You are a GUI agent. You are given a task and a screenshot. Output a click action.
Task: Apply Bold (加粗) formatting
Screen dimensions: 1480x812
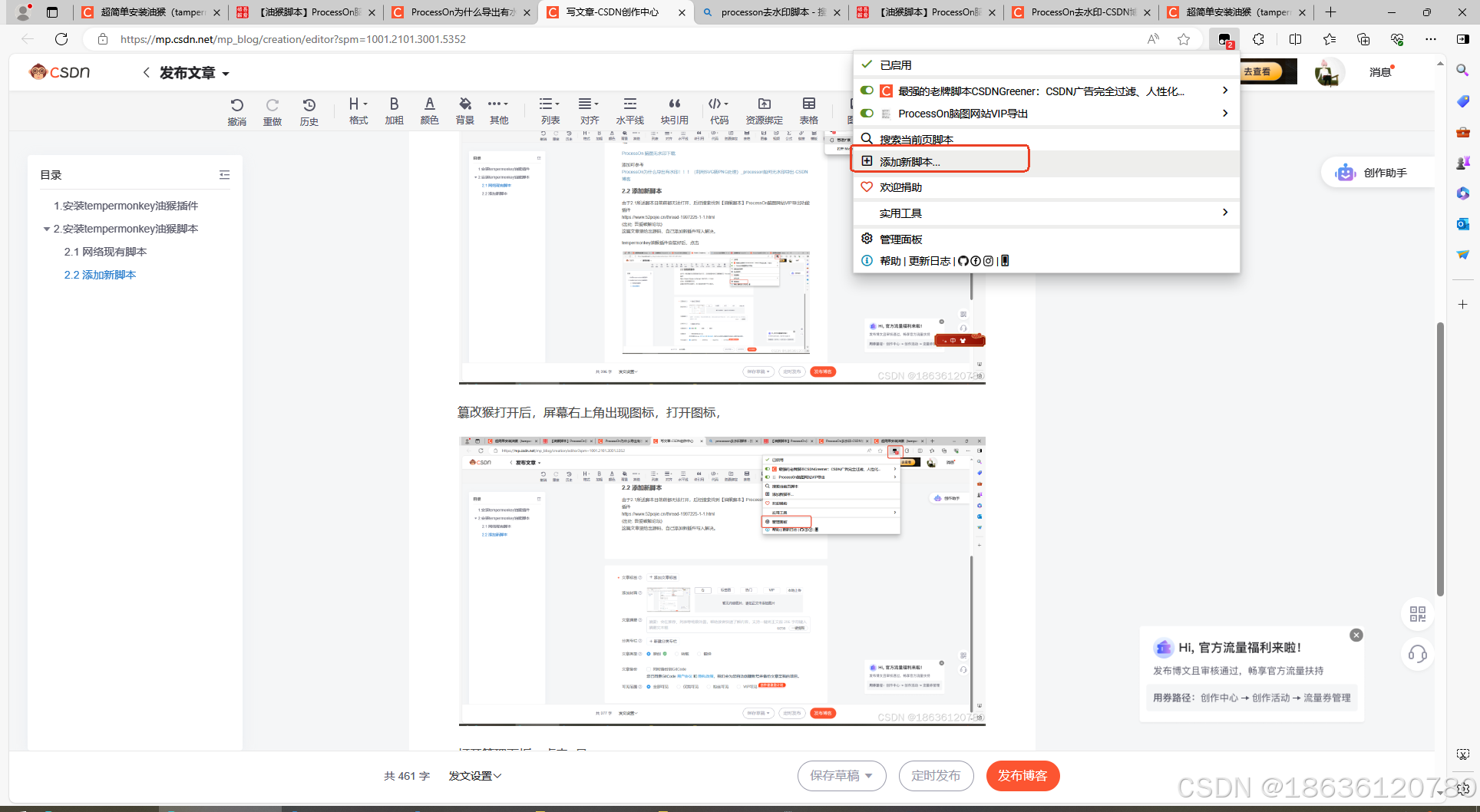click(394, 111)
